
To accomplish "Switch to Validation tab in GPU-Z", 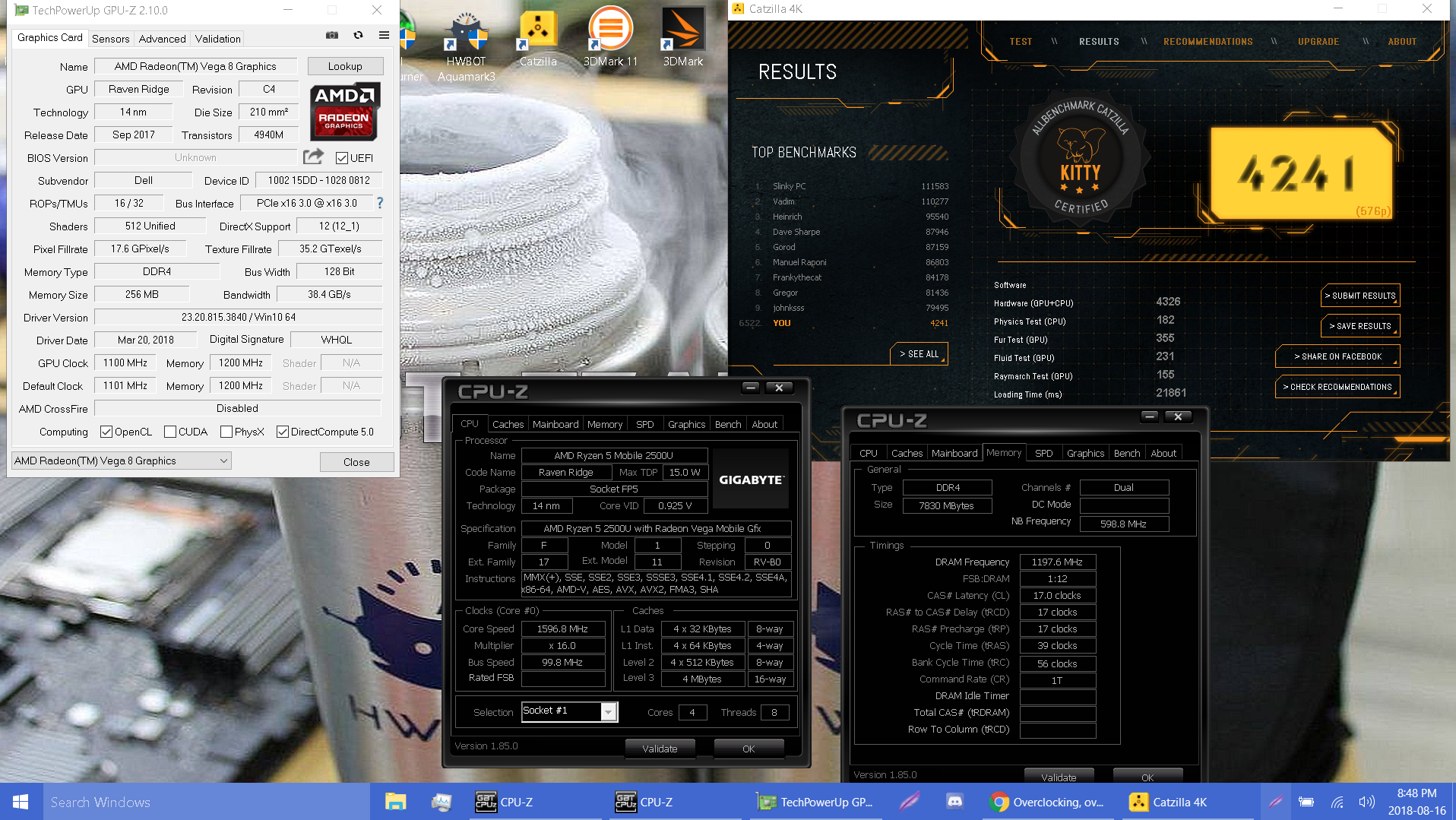I will pyautogui.click(x=217, y=39).
